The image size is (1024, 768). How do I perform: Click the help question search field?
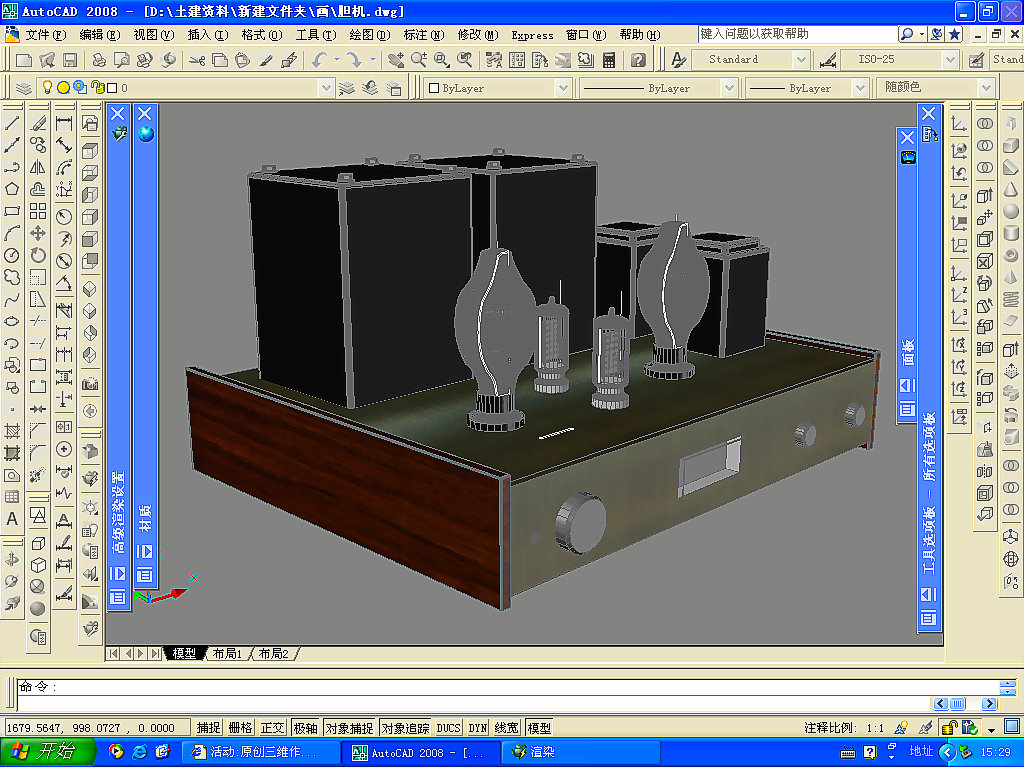797,34
